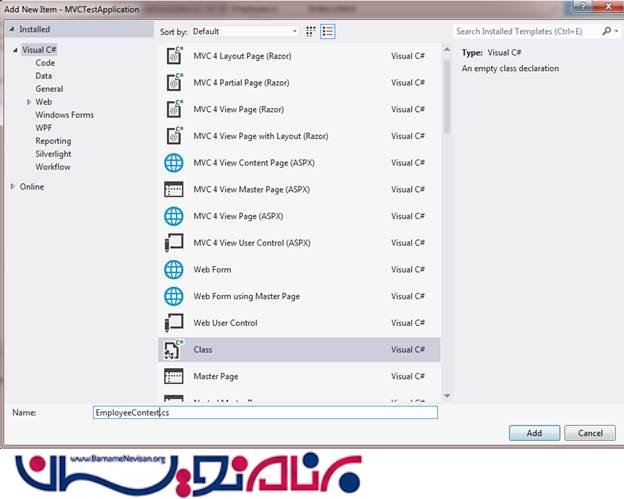The image size is (624, 499).
Task: Select the Reporting category
Action: (53, 141)
